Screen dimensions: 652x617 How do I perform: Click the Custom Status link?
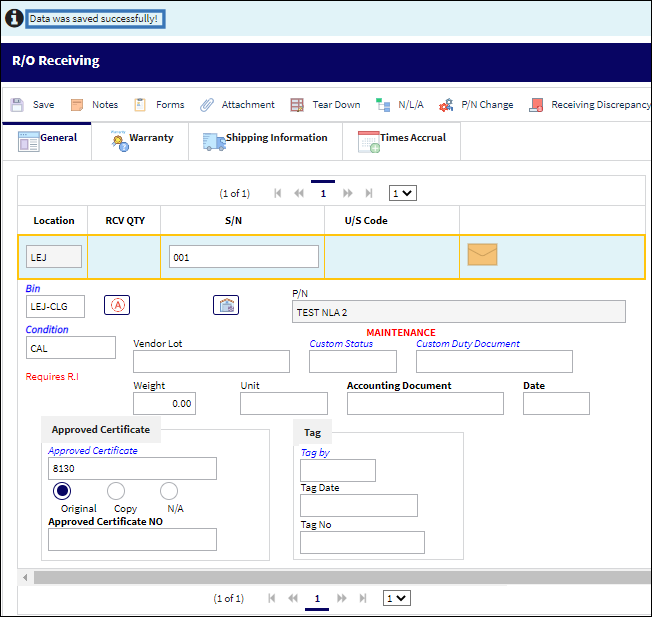(x=341, y=344)
